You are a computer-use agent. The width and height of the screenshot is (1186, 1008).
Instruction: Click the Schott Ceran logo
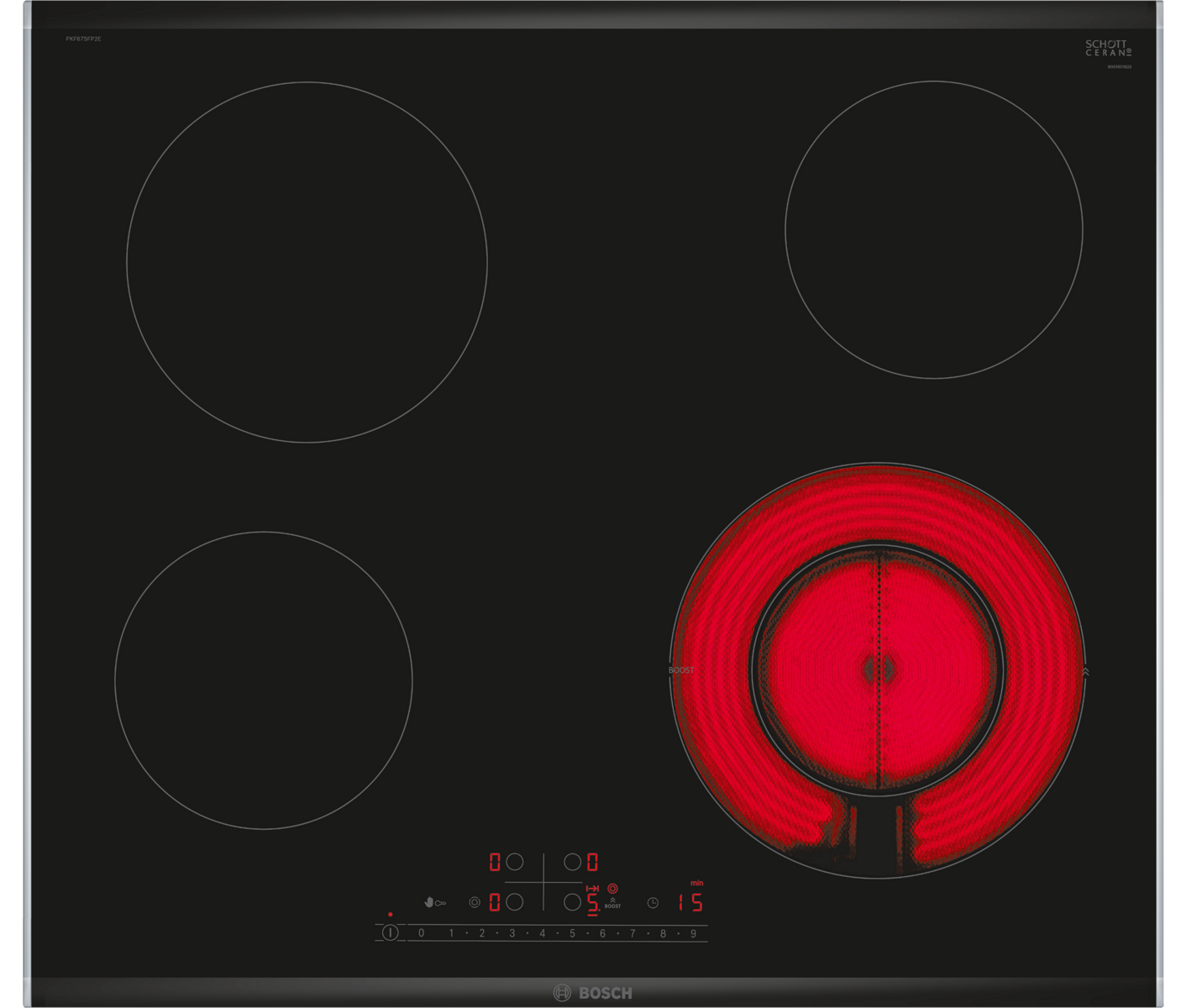click(x=1108, y=48)
